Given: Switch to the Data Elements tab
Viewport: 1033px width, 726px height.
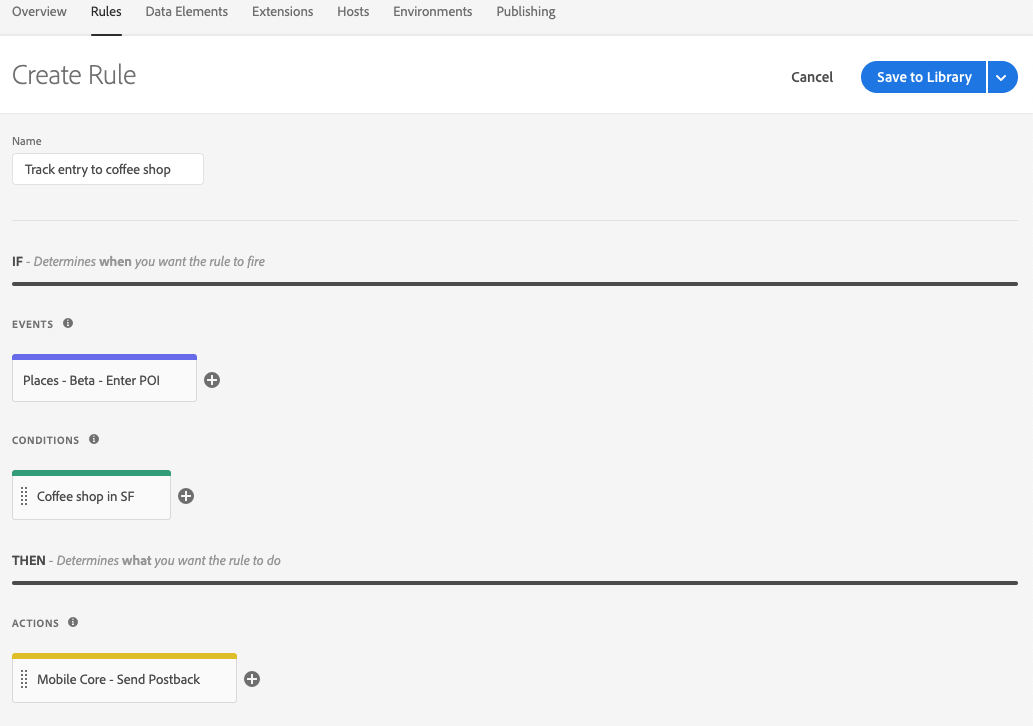Looking at the screenshot, I should click(x=186, y=12).
